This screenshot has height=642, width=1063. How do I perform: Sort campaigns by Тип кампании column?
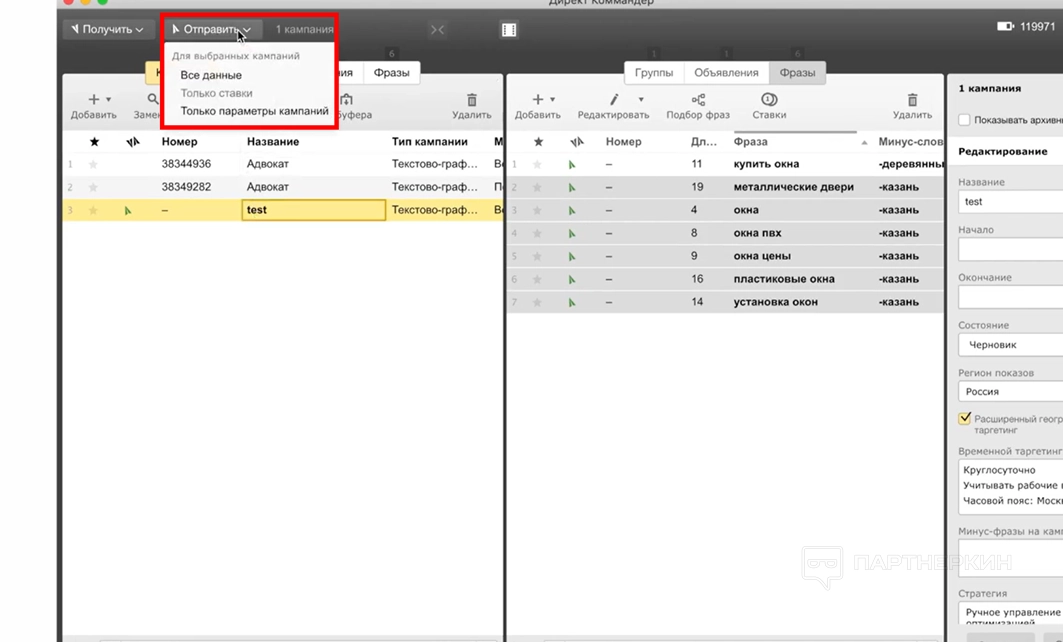430,142
